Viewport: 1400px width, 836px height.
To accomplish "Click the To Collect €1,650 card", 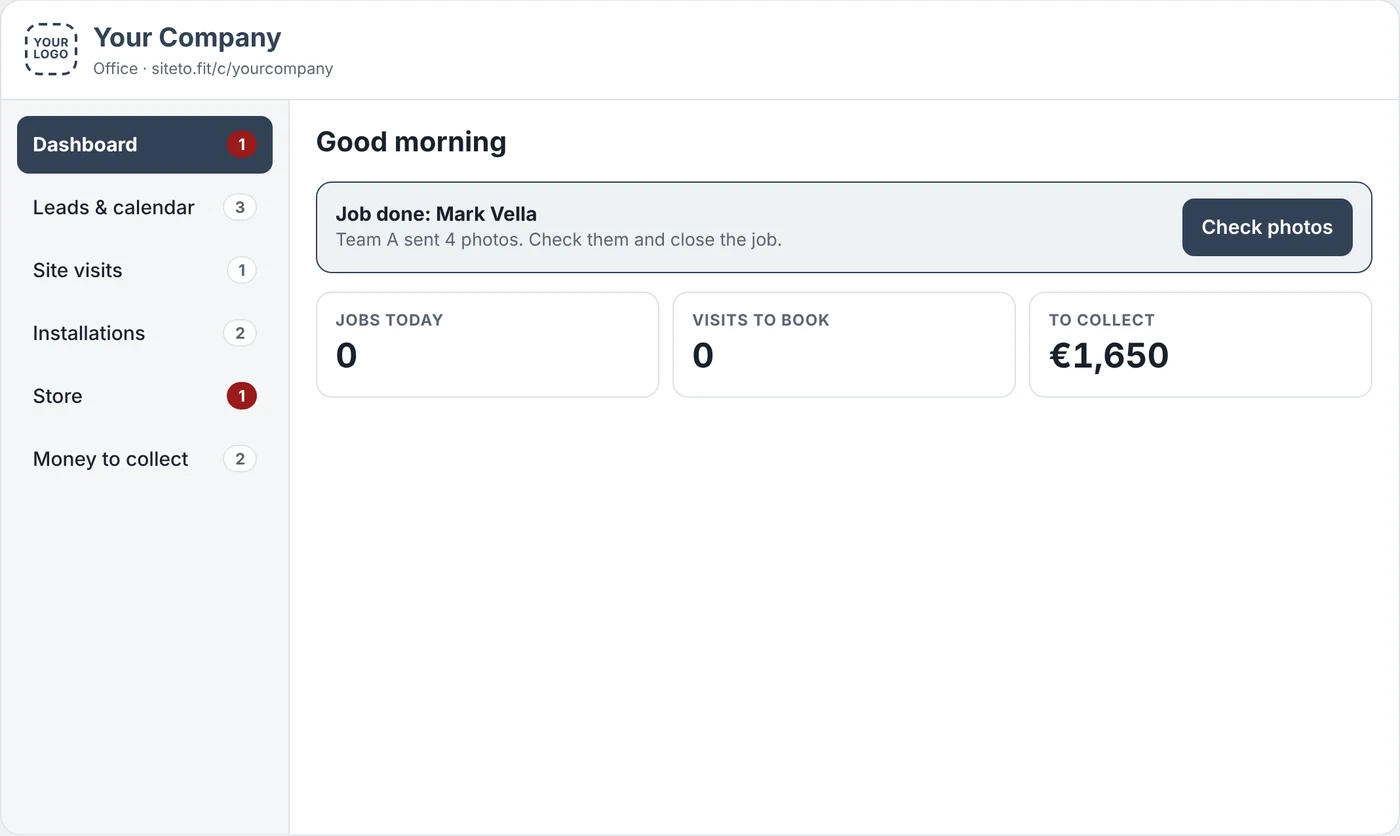I will pos(1200,345).
